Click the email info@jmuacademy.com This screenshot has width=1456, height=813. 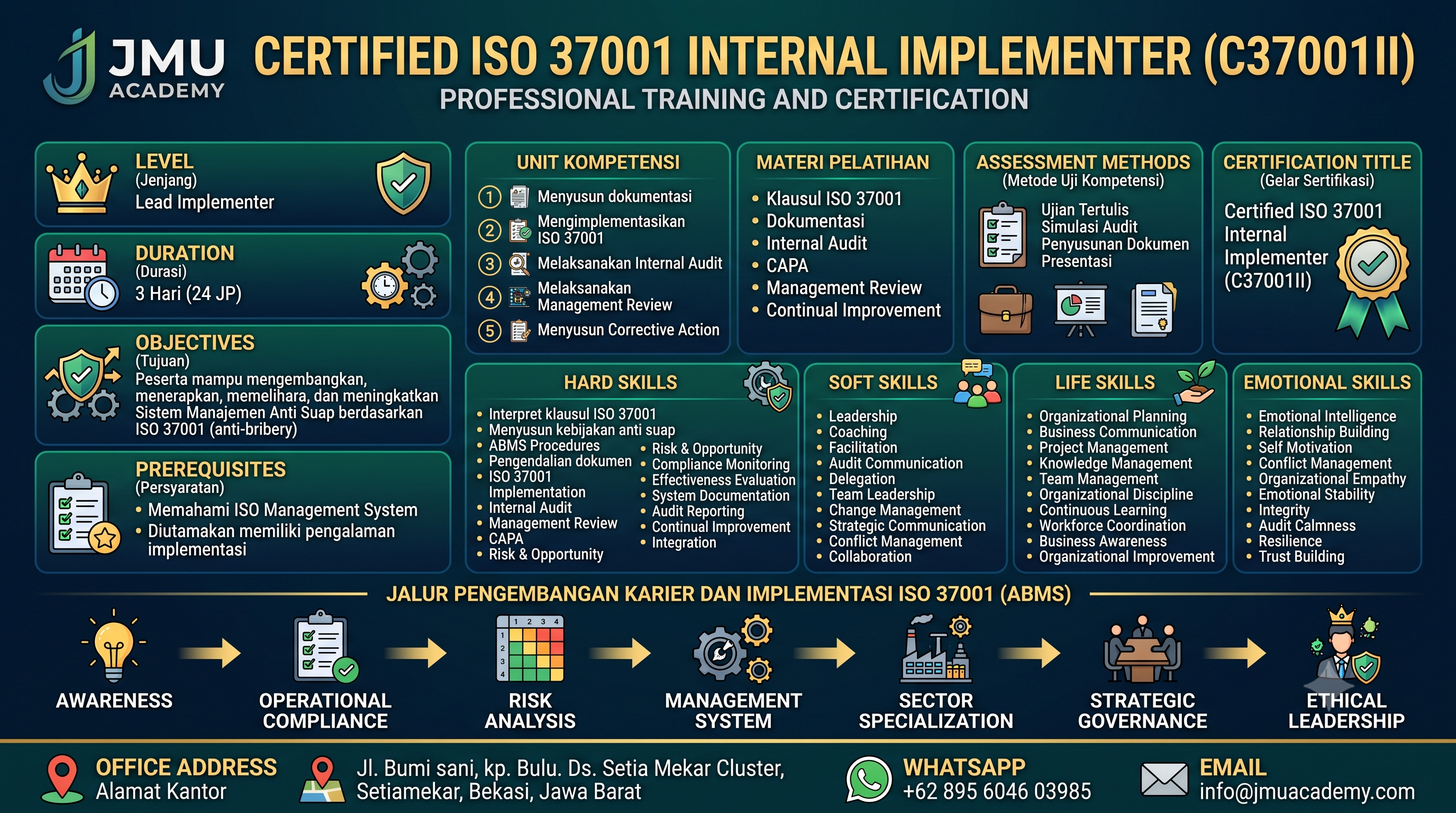click(x=1307, y=791)
